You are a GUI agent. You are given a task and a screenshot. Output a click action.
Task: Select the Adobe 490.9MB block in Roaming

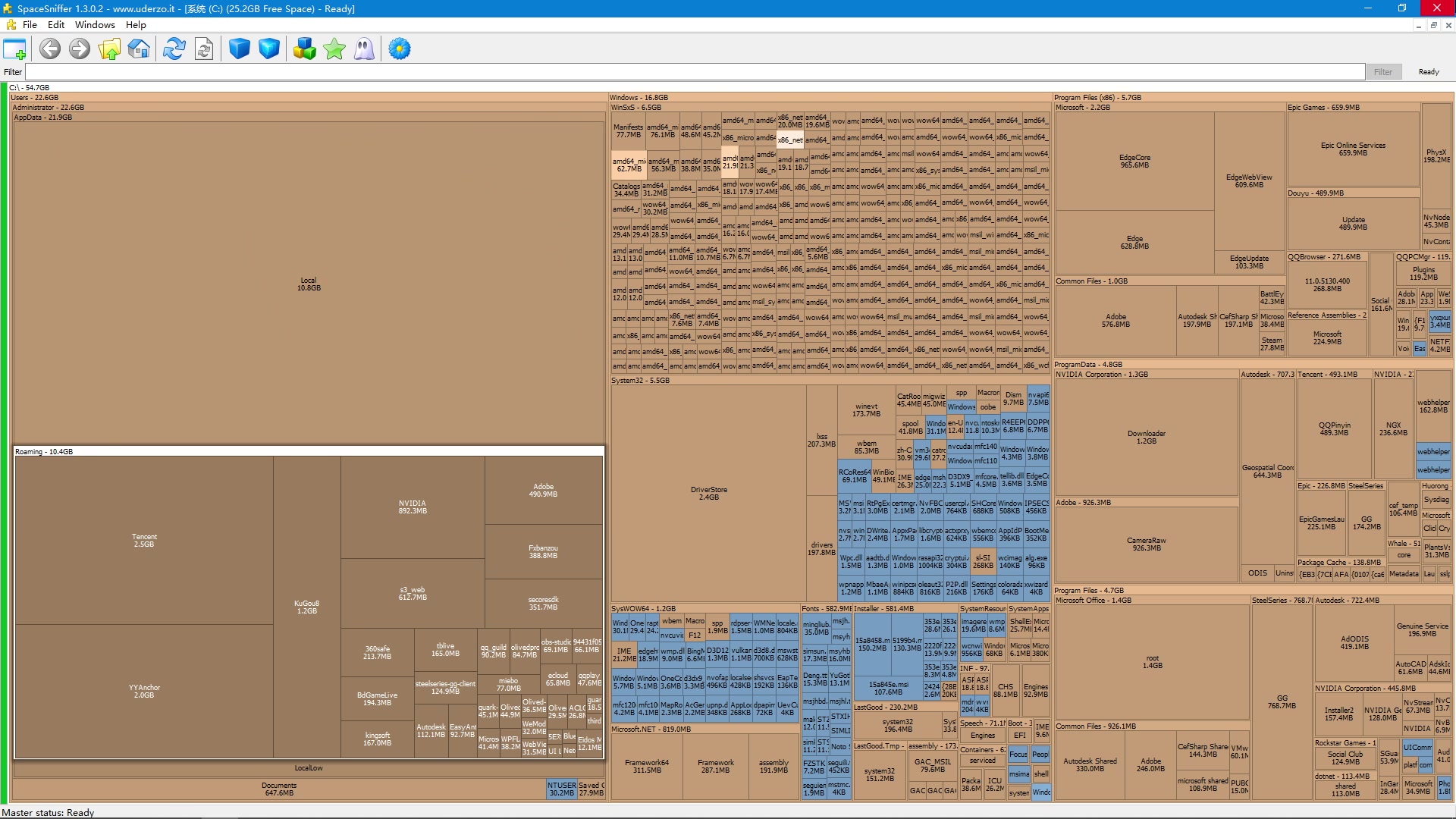pos(543,490)
